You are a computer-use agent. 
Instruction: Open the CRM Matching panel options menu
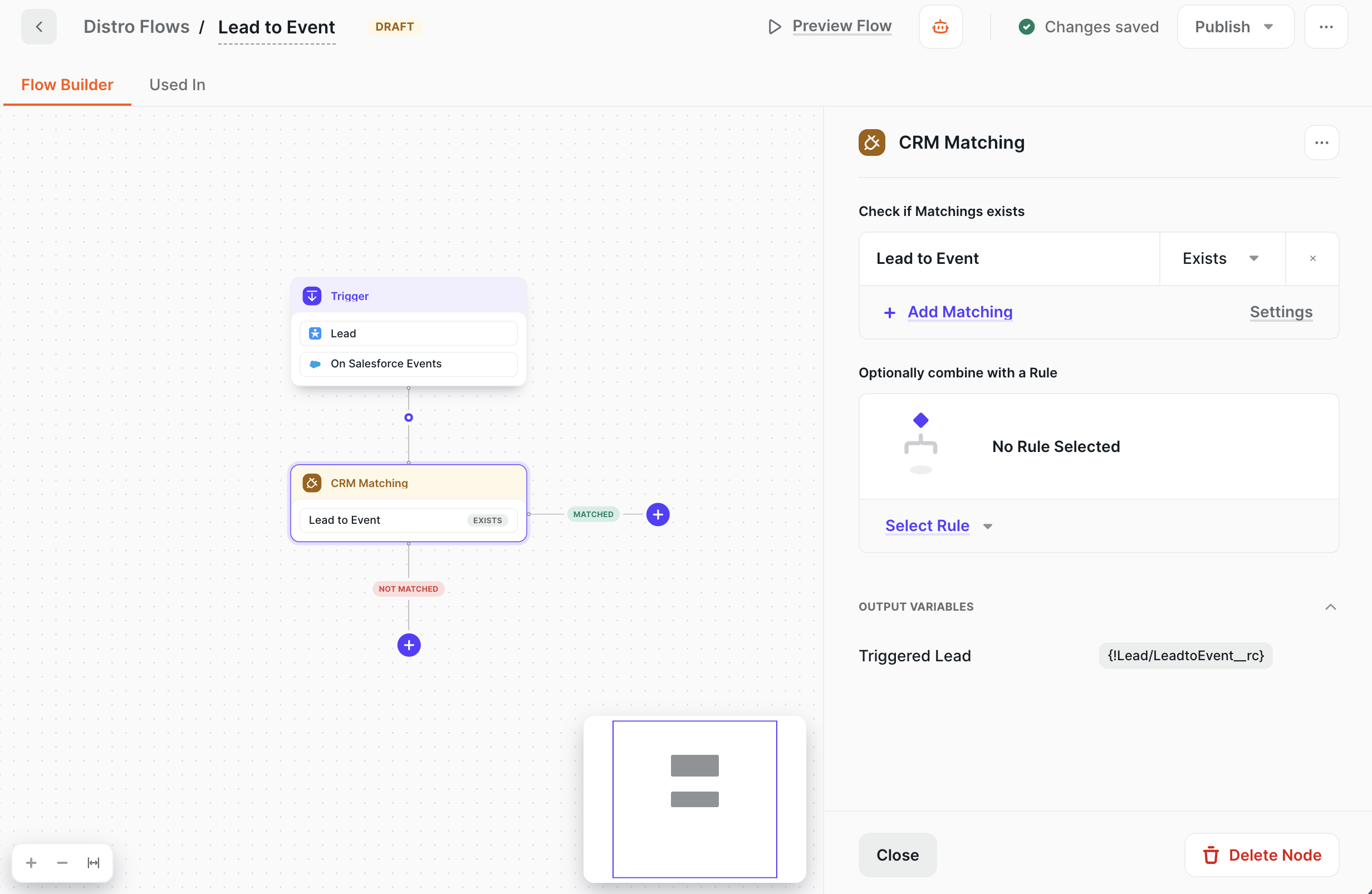[x=1321, y=143]
